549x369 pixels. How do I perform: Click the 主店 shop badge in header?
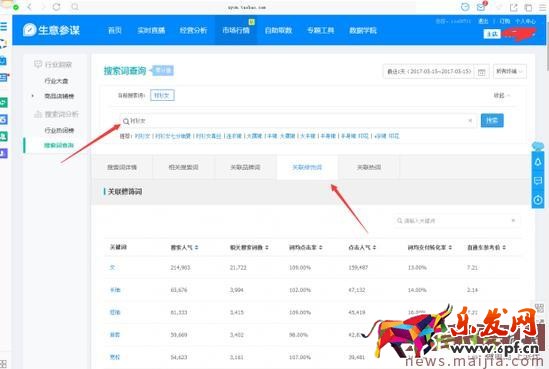point(492,34)
